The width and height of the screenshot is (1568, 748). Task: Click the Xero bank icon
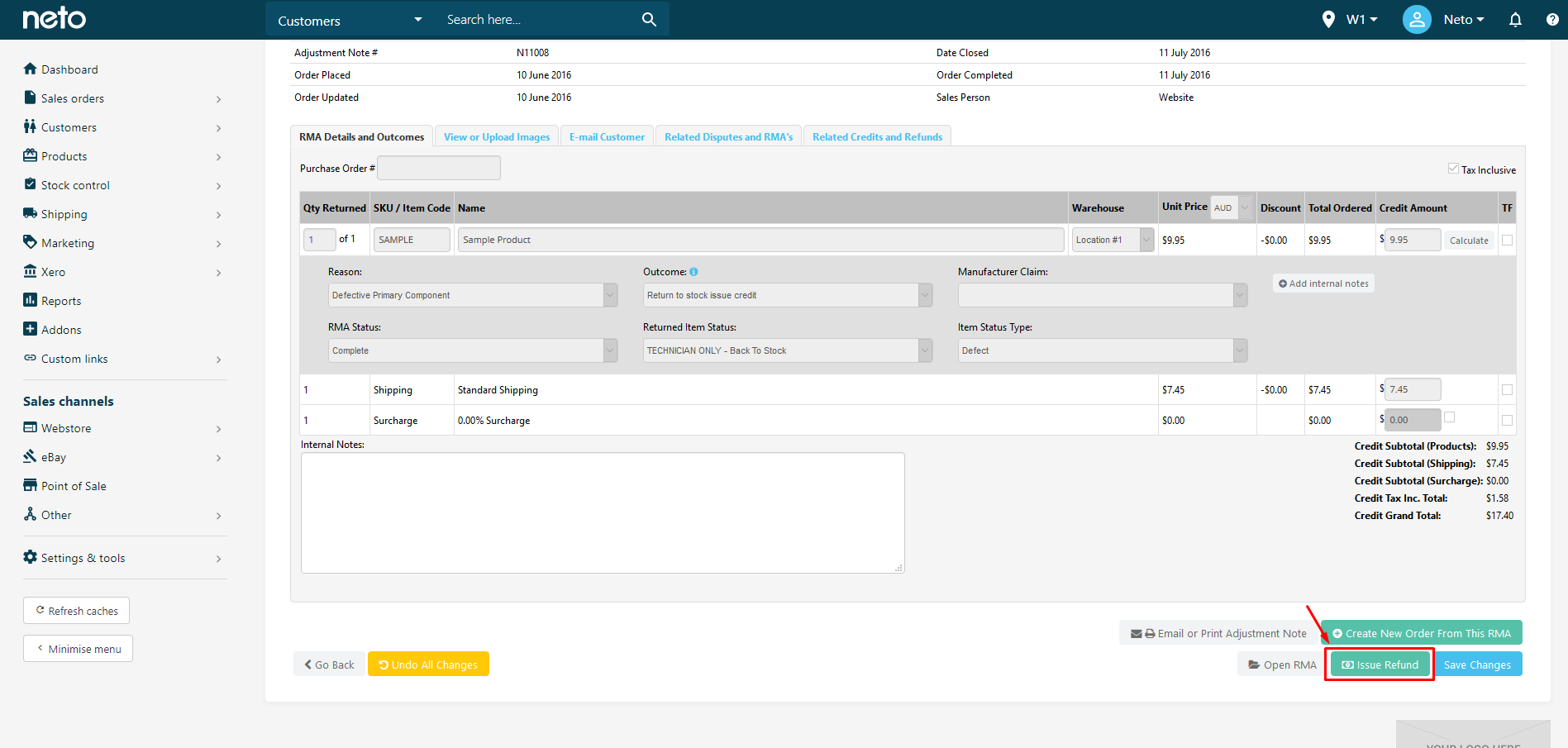(x=31, y=271)
